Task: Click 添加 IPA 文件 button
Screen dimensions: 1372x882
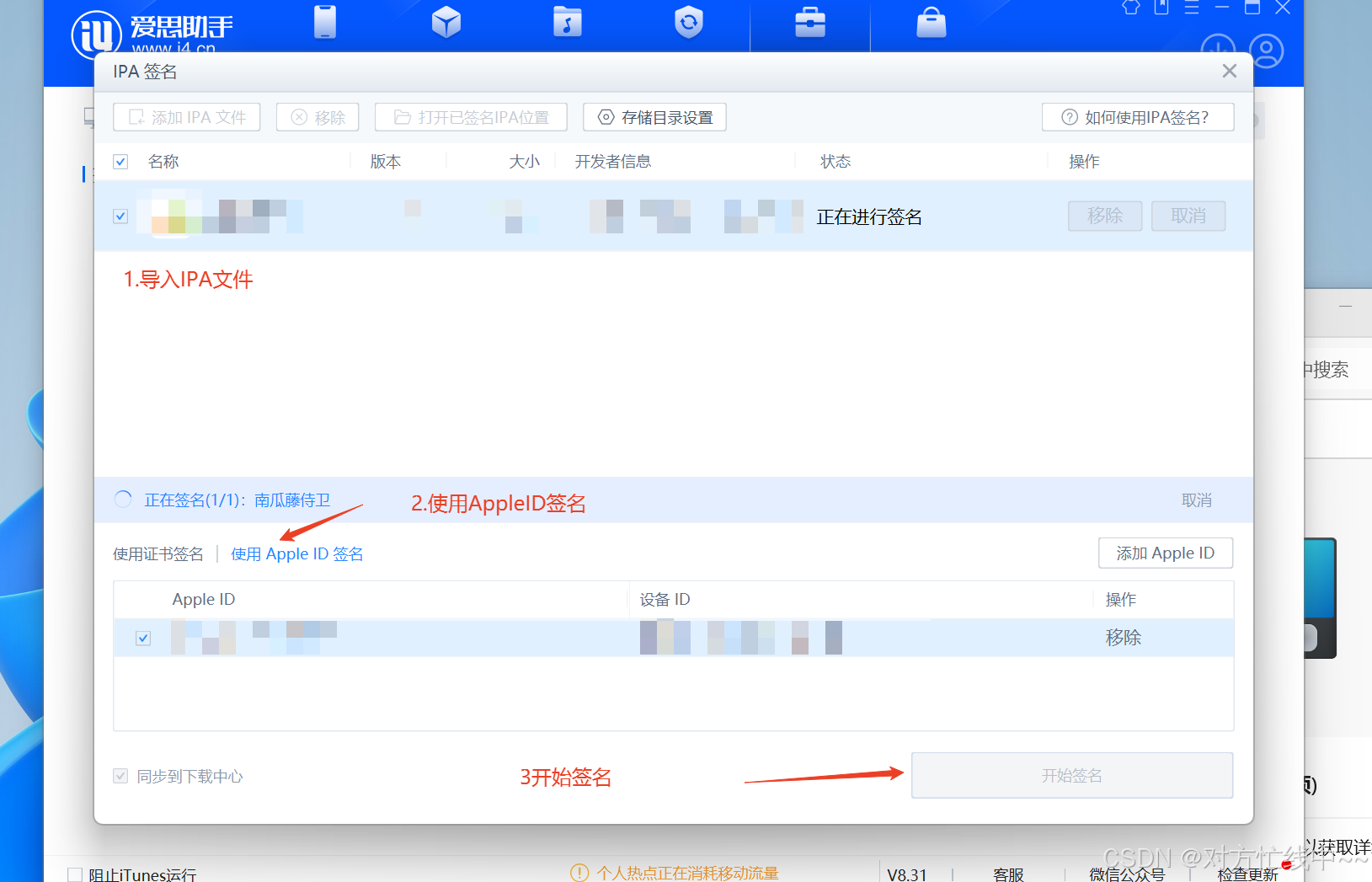Action: (187, 117)
